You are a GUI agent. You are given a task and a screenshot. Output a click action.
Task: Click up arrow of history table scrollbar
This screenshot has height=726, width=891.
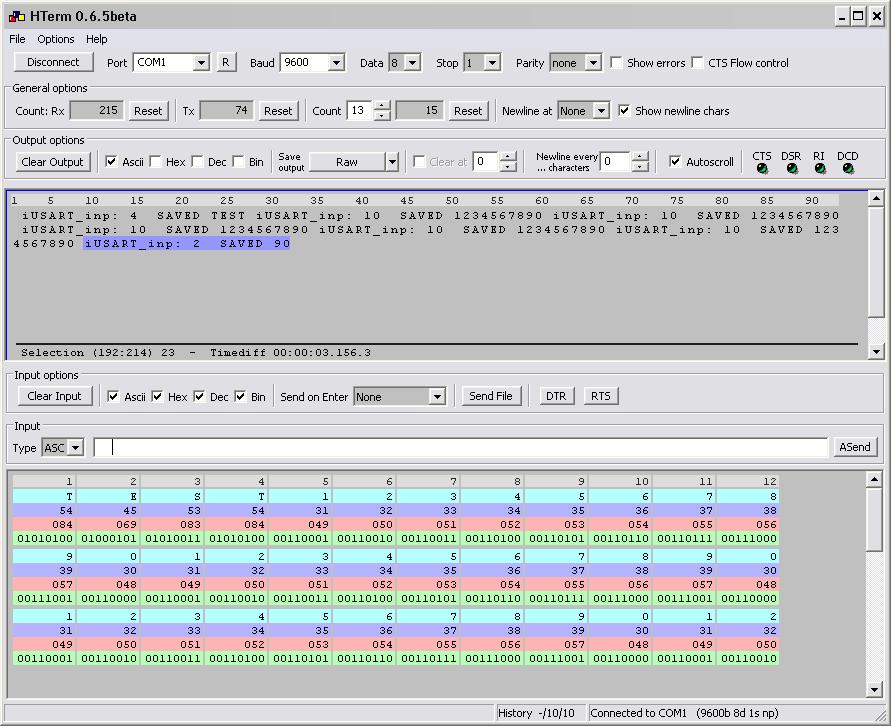point(875,480)
